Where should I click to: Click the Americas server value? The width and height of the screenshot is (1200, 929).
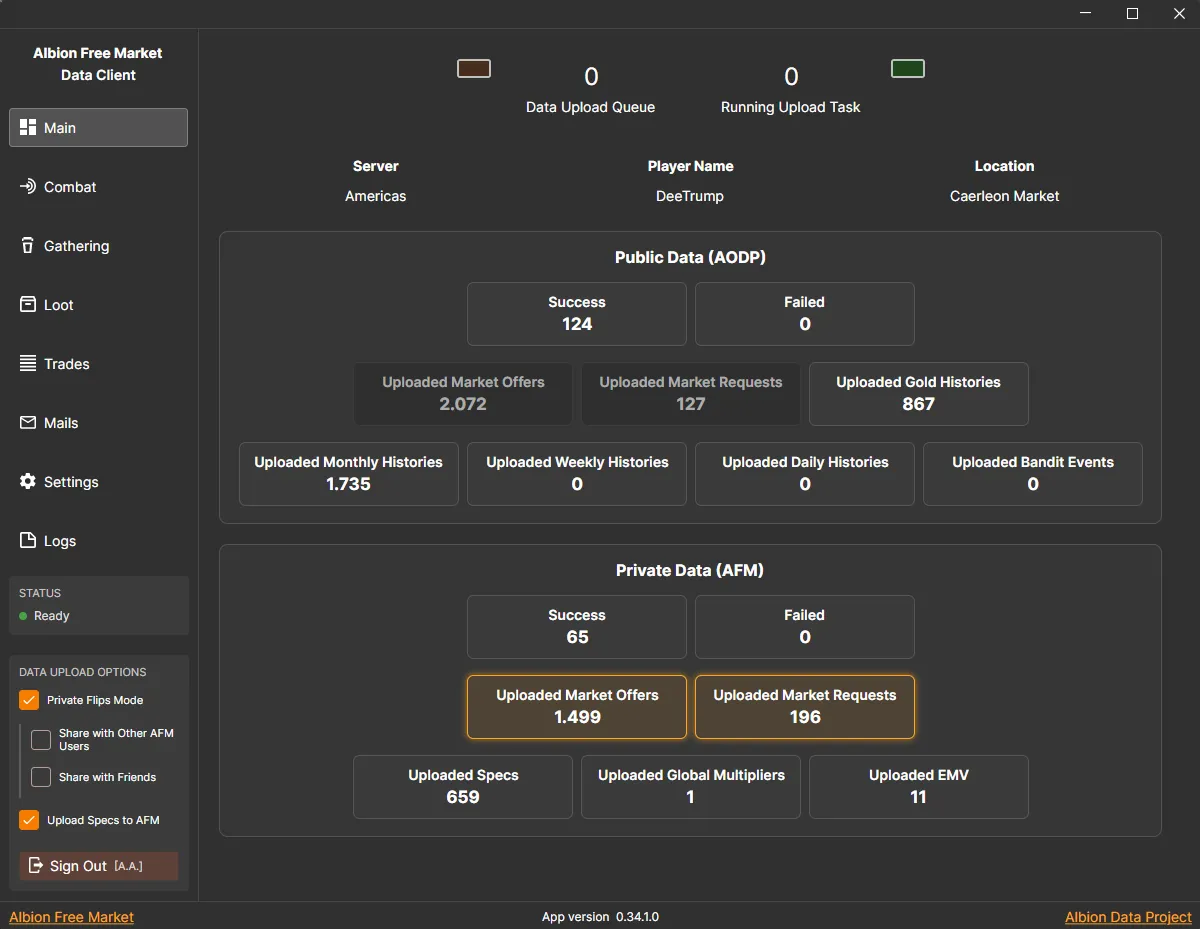point(376,196)
